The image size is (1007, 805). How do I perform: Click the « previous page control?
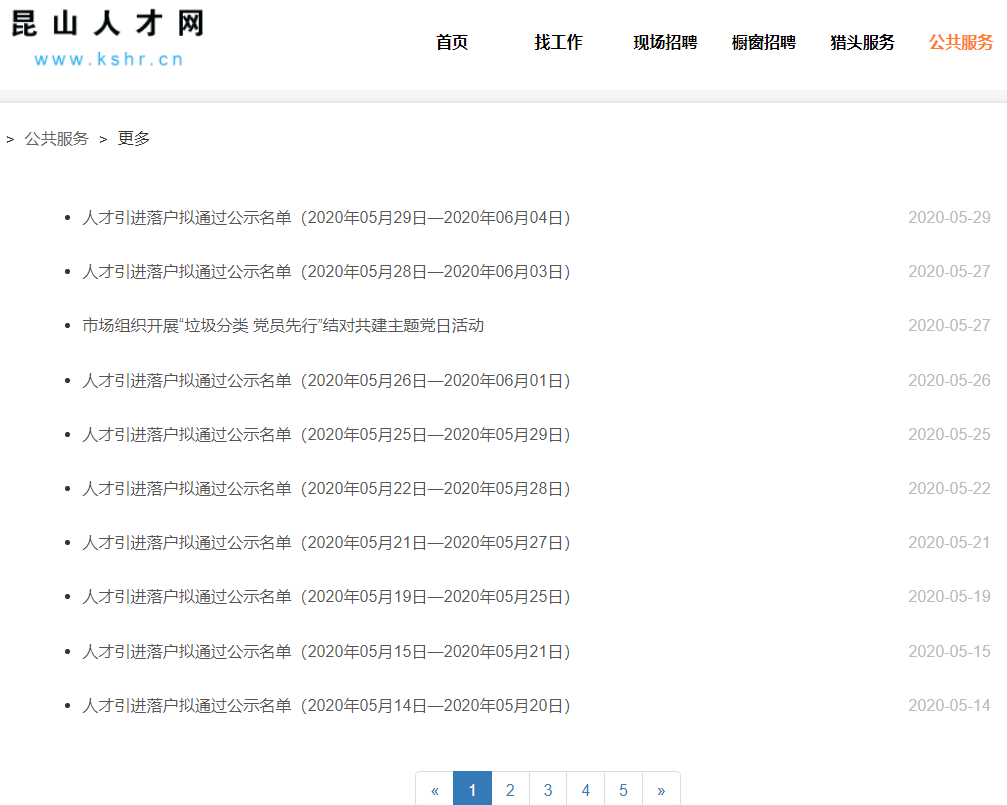pos(434,789)
